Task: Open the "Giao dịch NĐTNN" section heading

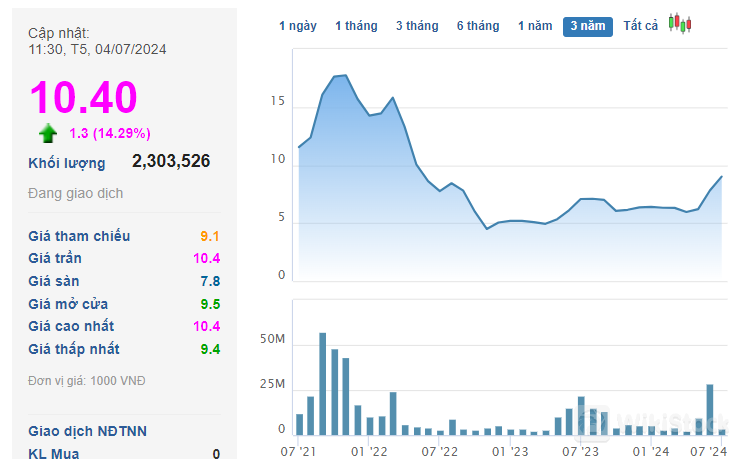Action: 87,431
